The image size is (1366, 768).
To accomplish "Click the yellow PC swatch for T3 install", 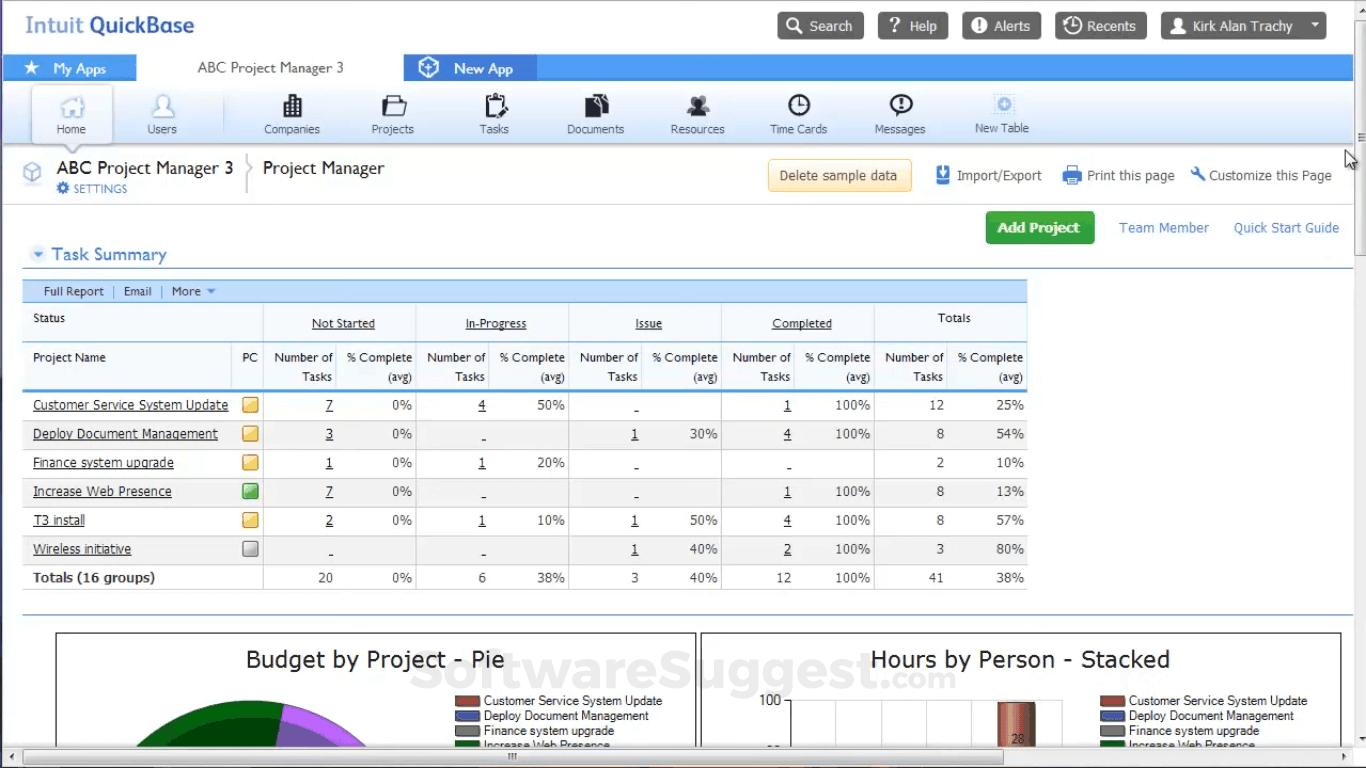I will click(x=250, y=520).
